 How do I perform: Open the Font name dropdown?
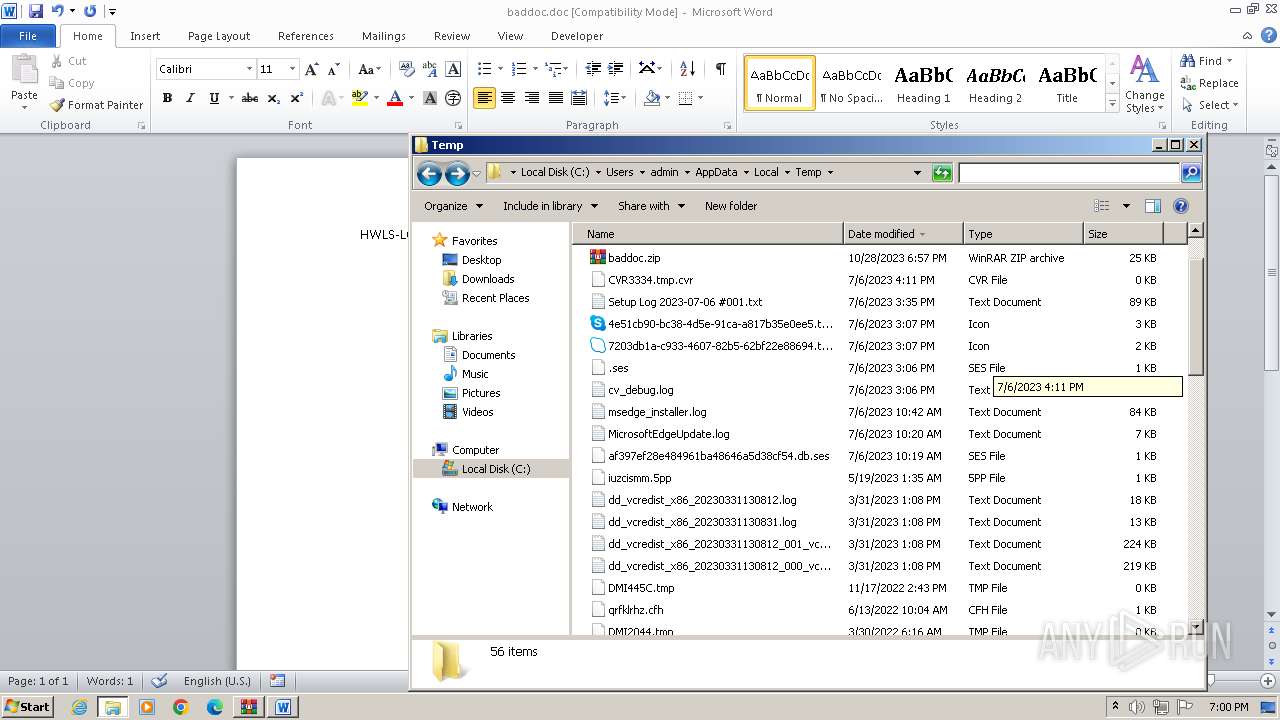click(x=249, y=69)
